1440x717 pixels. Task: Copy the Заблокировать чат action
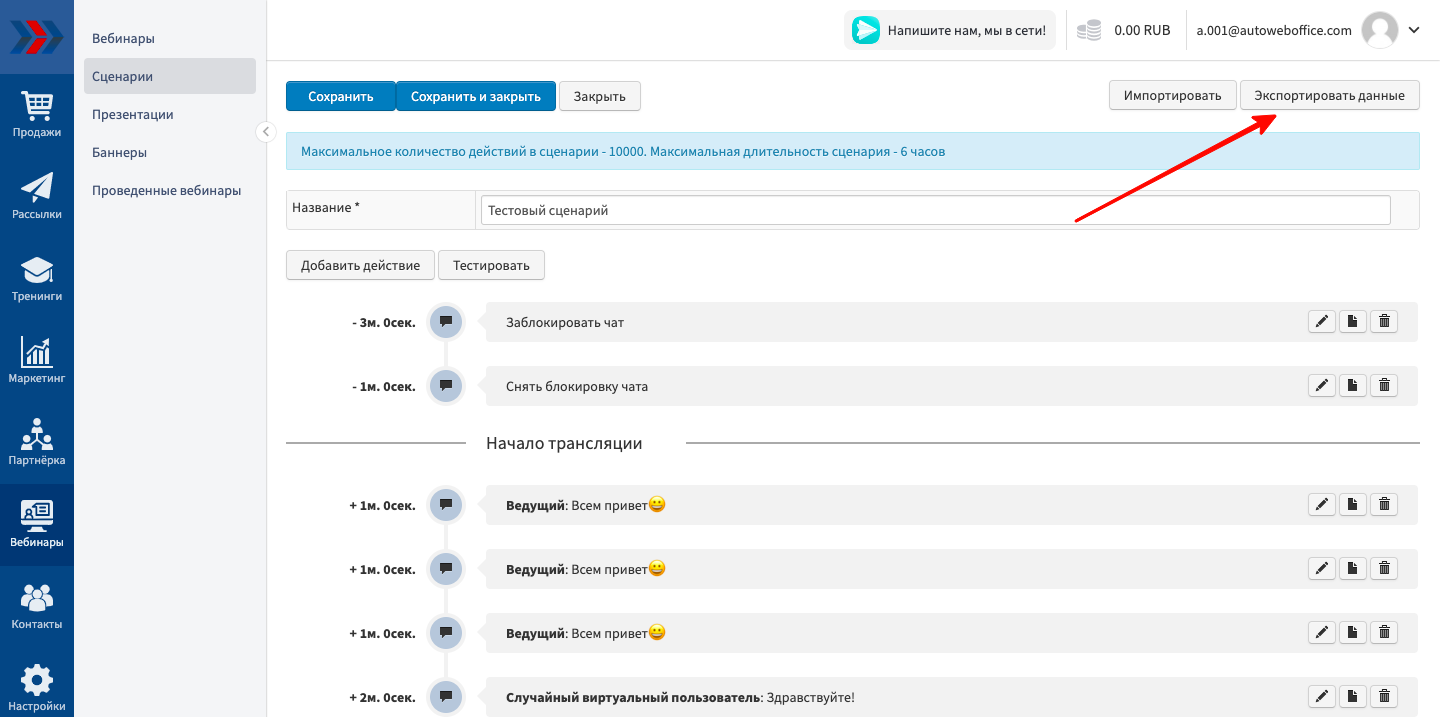coord(1353,321)
